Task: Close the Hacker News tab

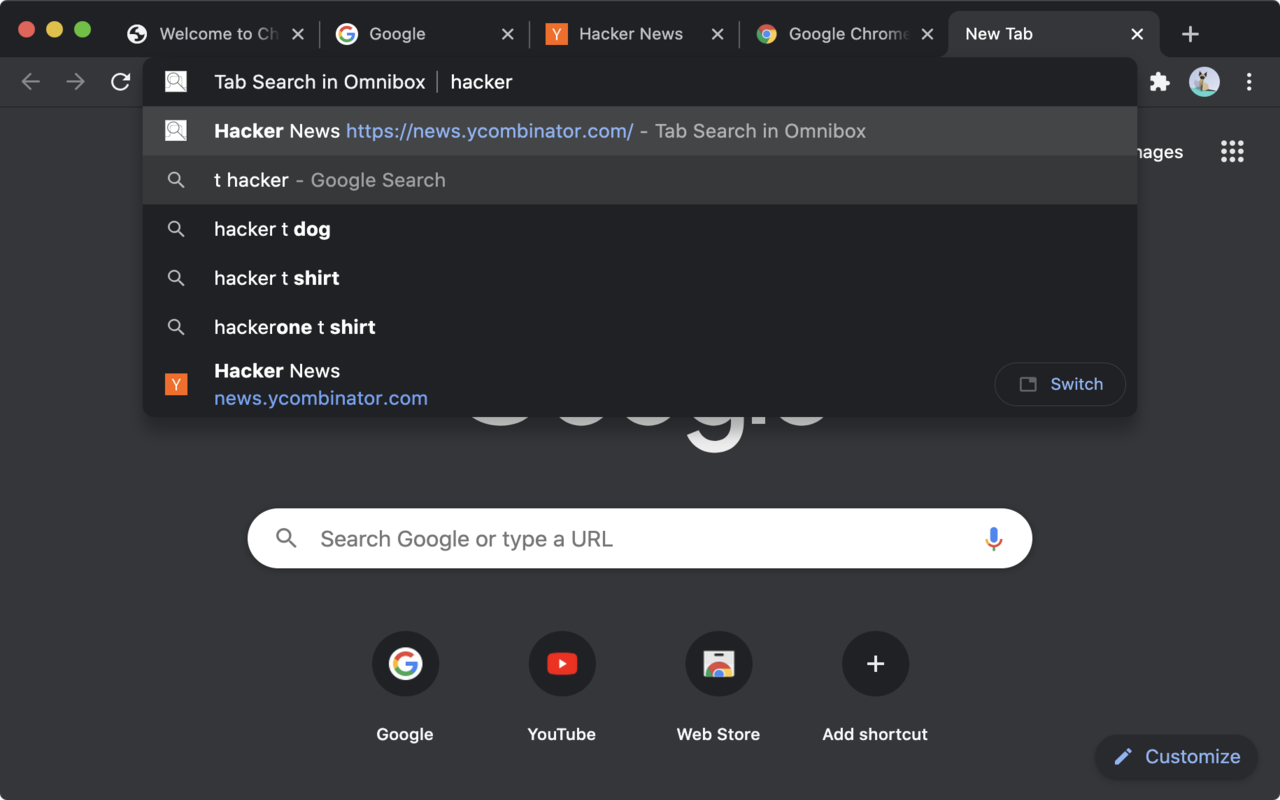Action: pyautogui.click(x=717, y=34)
